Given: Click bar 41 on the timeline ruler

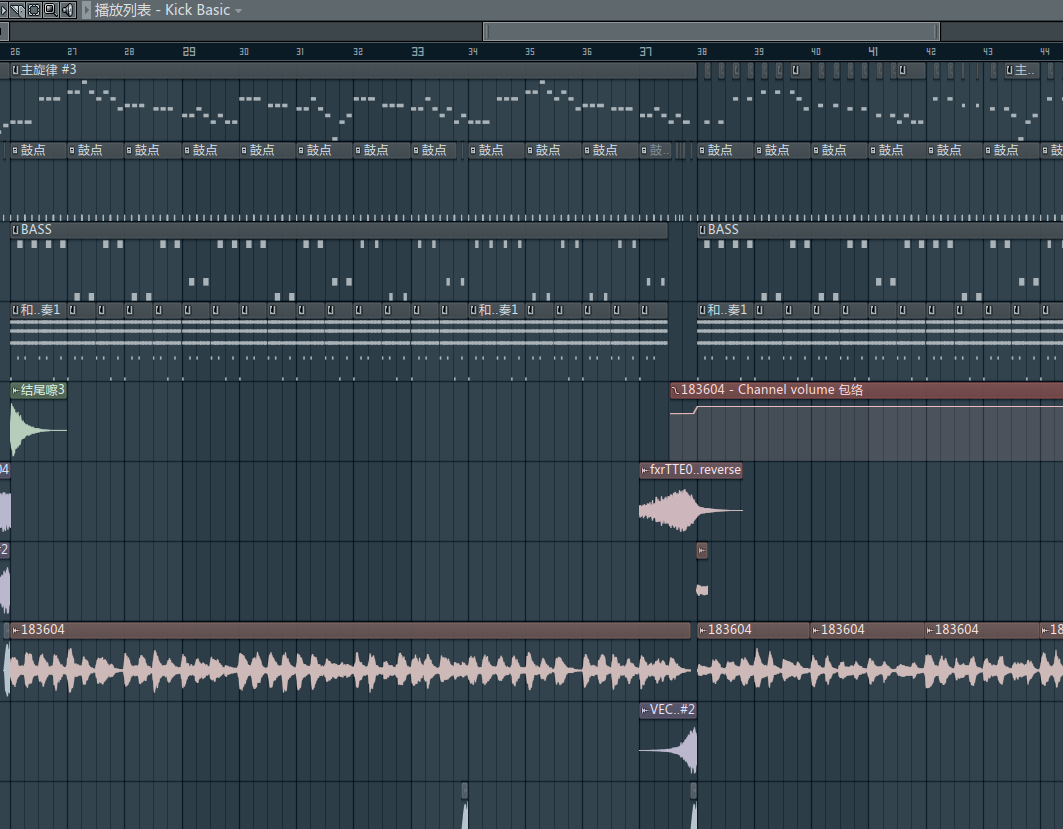Looking at the screenshot, I should [873, 51].
